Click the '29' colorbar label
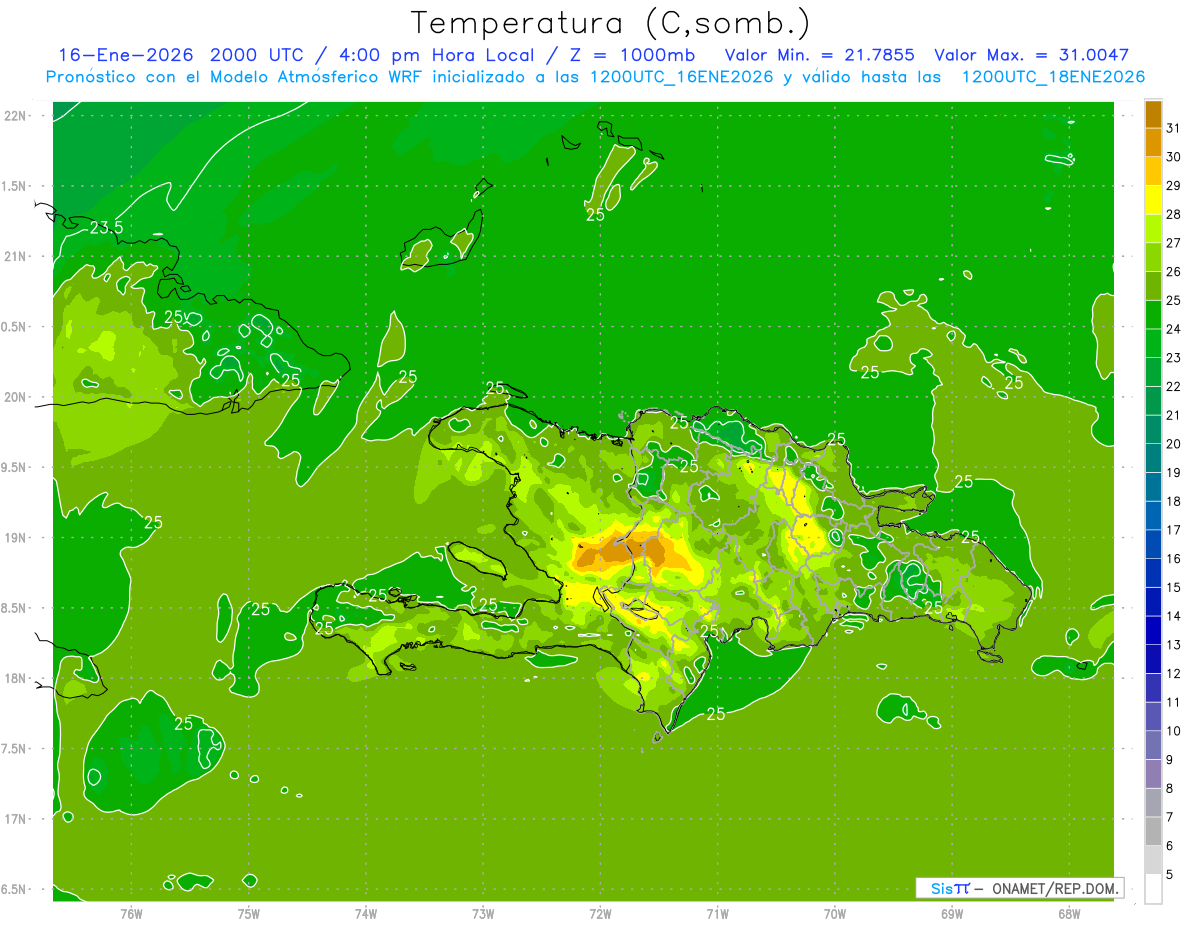 click(x=1174, y=186)
